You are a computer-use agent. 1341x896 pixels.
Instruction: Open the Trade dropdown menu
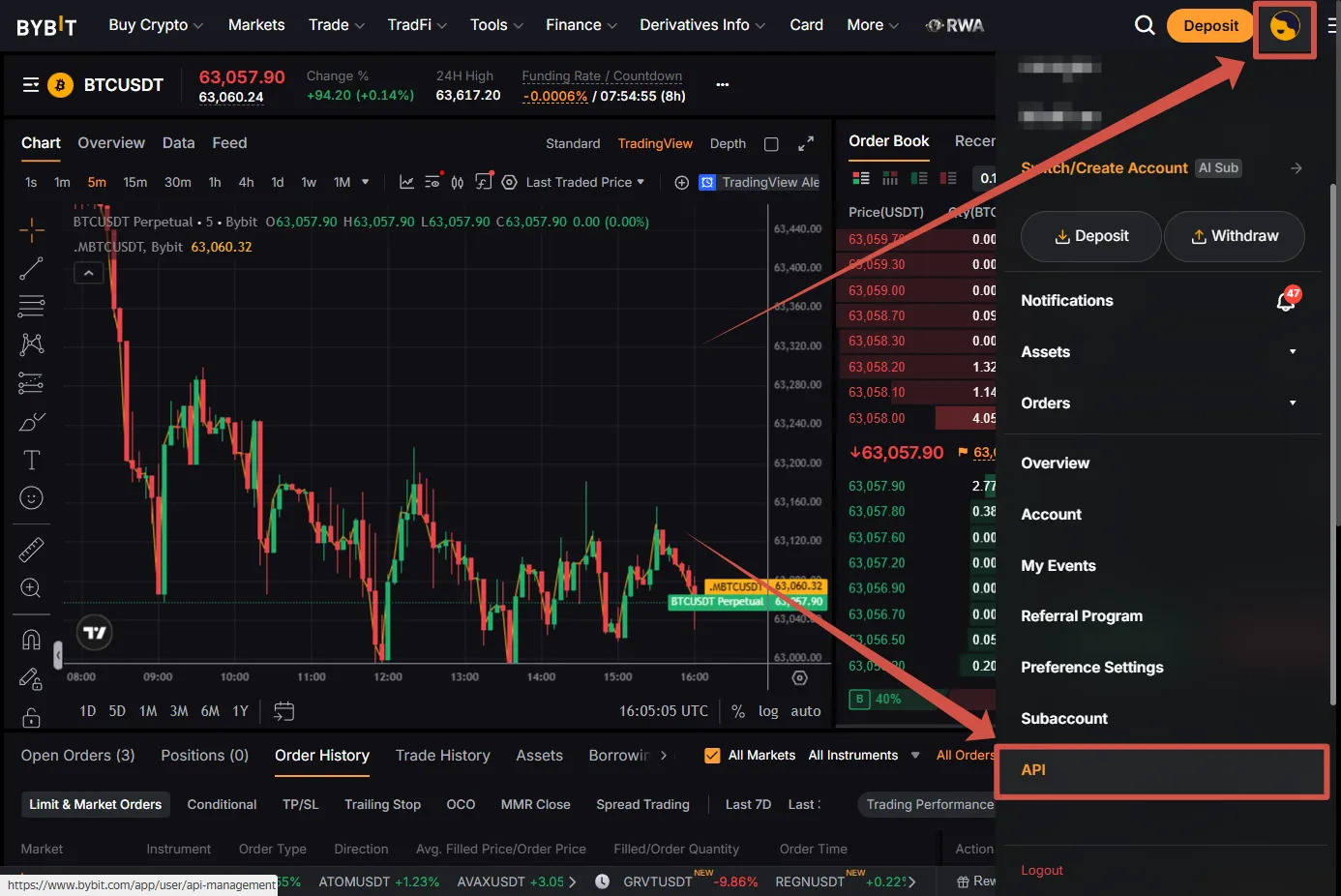tap(337, 25)
